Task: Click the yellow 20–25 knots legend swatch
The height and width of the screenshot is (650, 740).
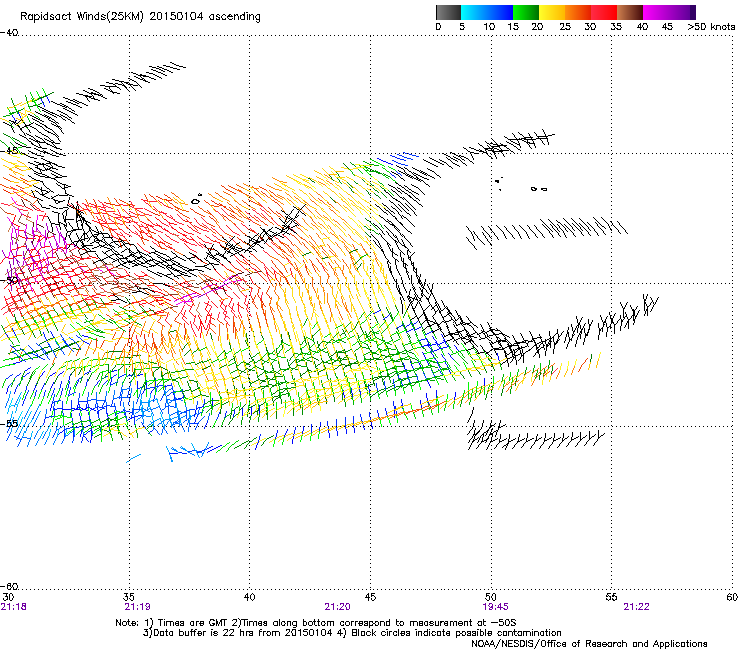Action: tap(552, 12)
